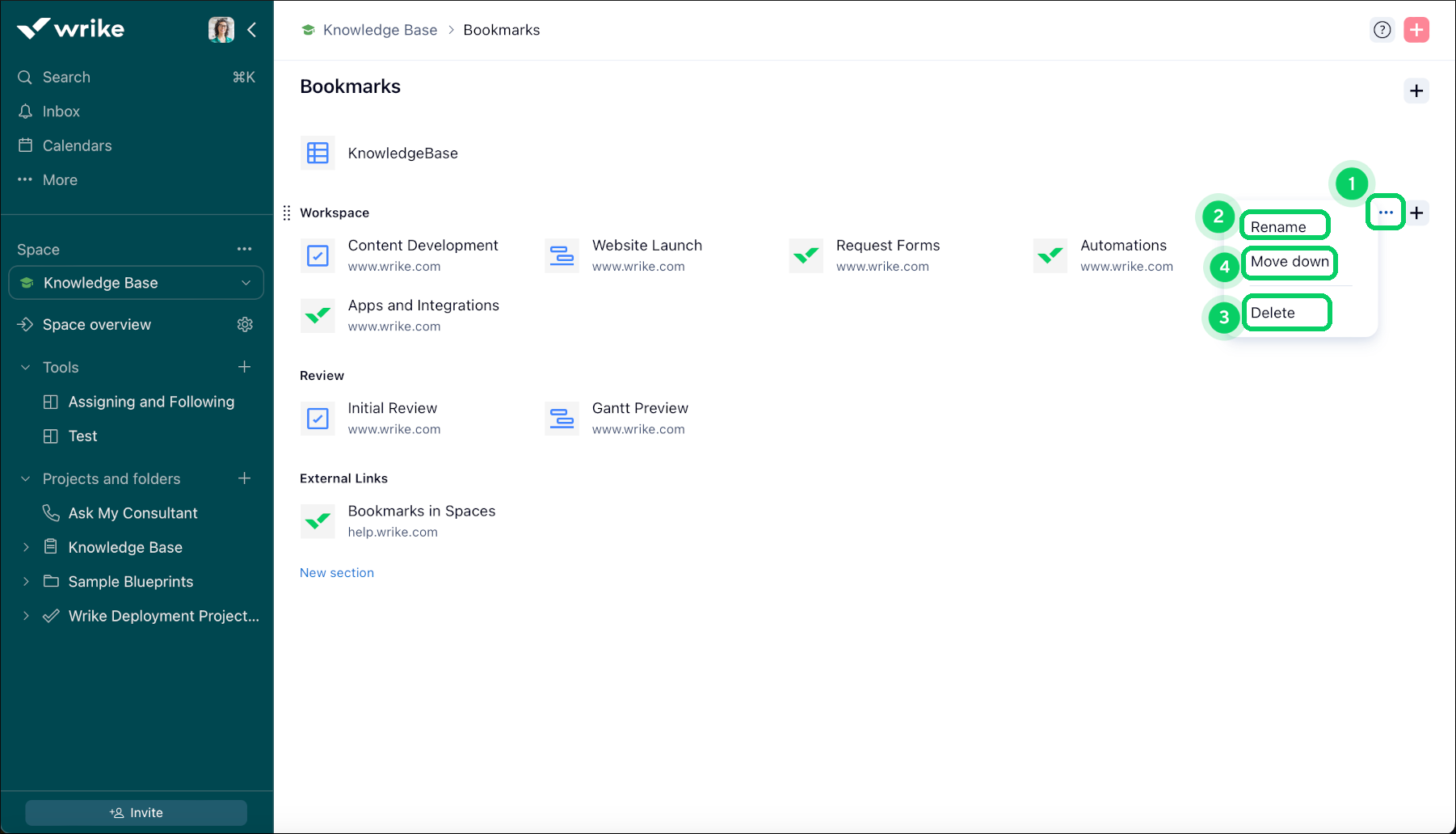Click the Content Development bookmark icon

(318, 255)
